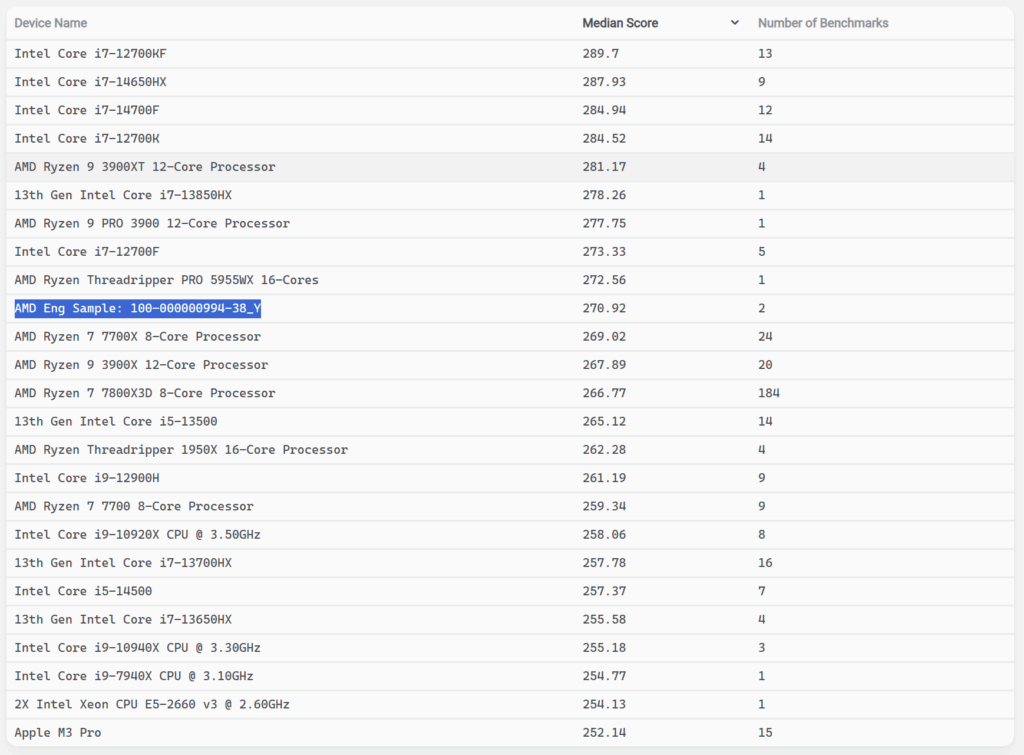
Task: Select Intel Core i7-12700K device name
Action: [x=87, y=138]
